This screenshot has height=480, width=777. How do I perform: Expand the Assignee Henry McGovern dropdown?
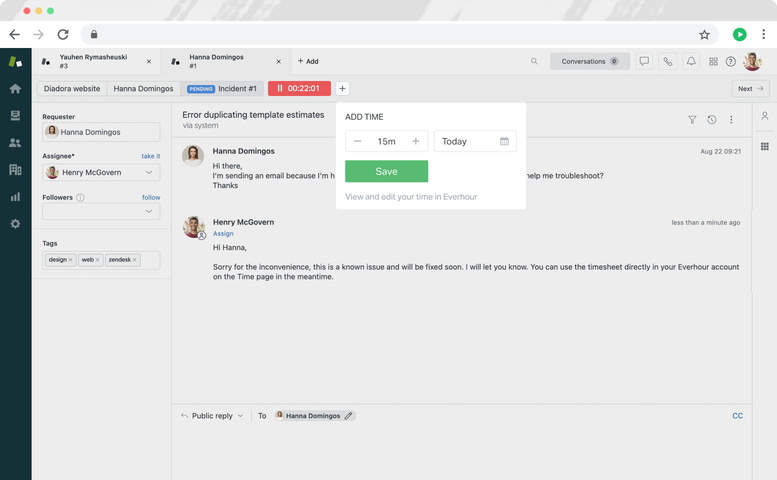pos(101,172)
